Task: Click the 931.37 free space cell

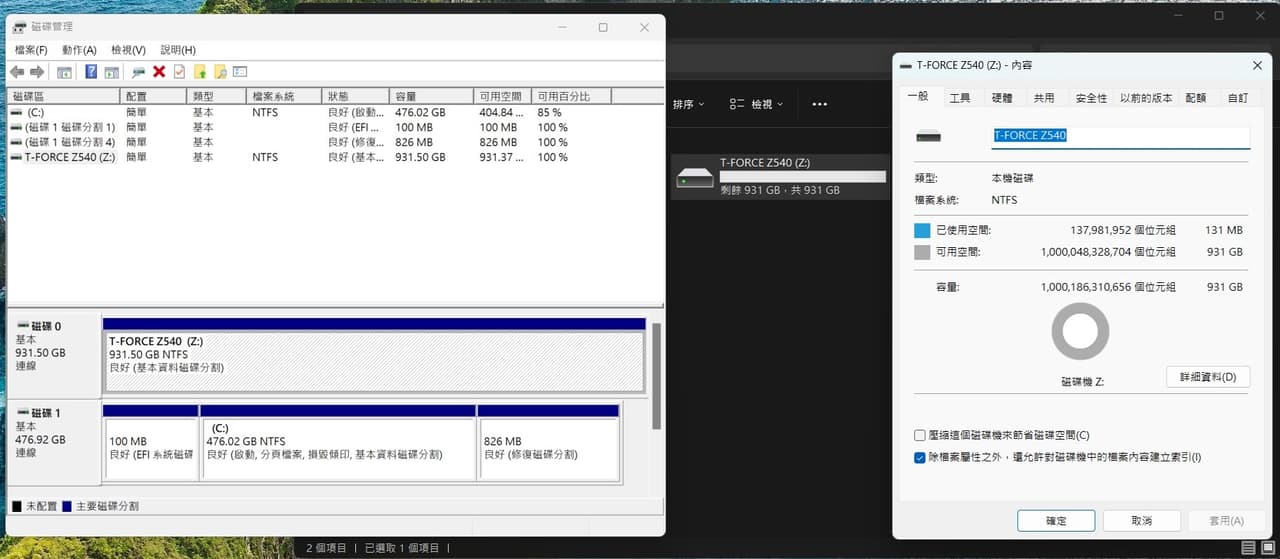Action: pos(503,157)
